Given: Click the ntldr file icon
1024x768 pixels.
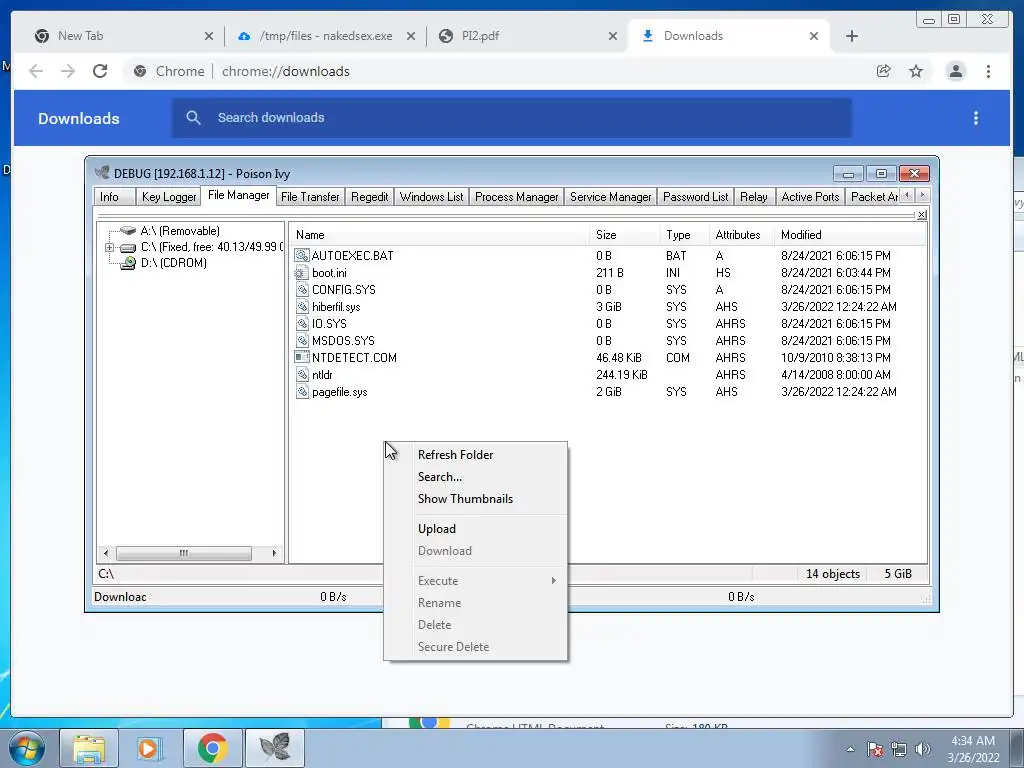Looking at the screenshot, I should [301, 374].
